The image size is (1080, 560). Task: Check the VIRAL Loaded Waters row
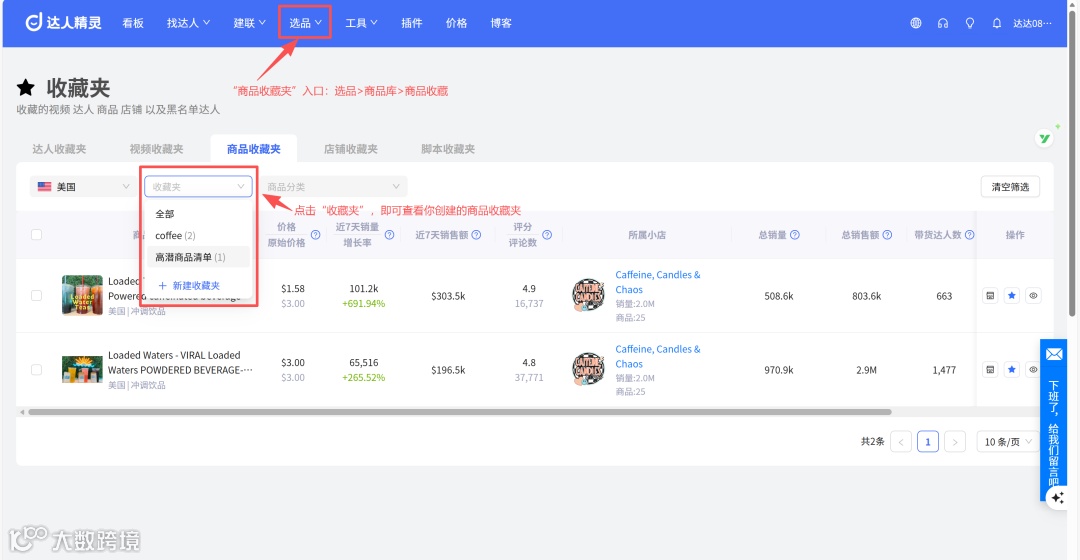pos(37,370)
